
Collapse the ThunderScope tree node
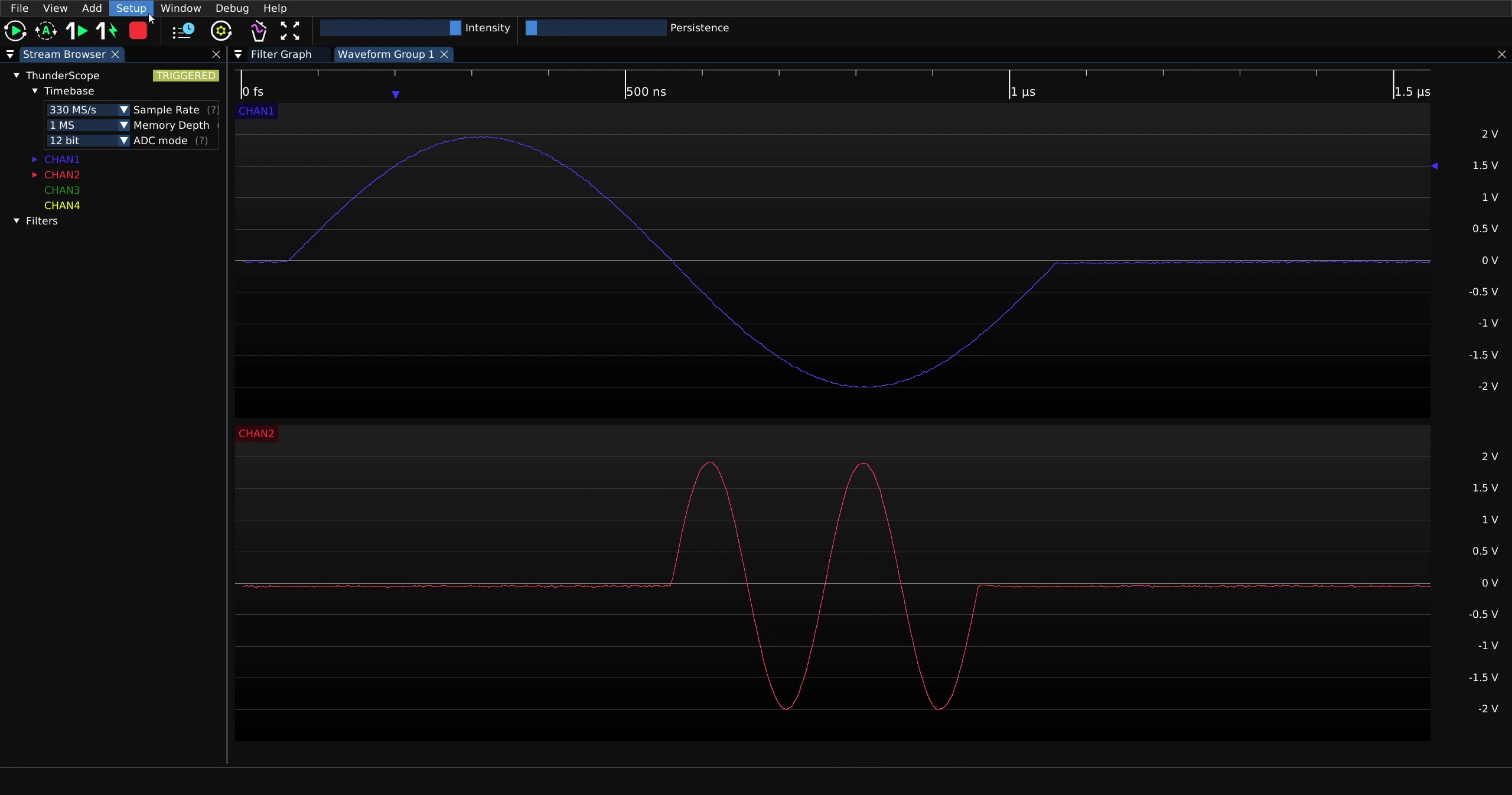click(17, 76)
